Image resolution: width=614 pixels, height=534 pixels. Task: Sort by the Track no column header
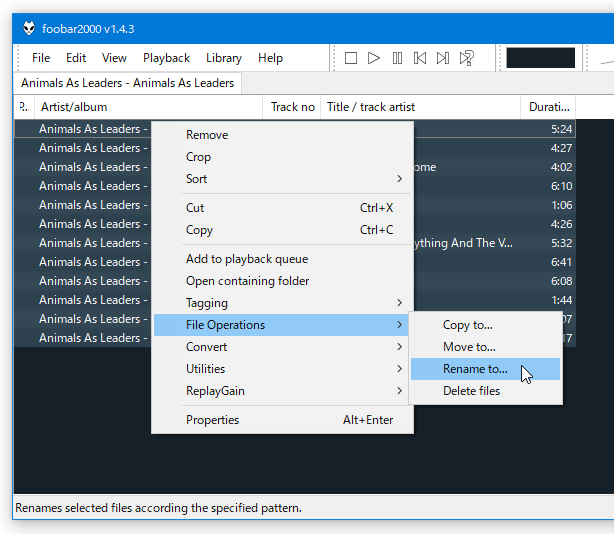[x=292, y=107]
